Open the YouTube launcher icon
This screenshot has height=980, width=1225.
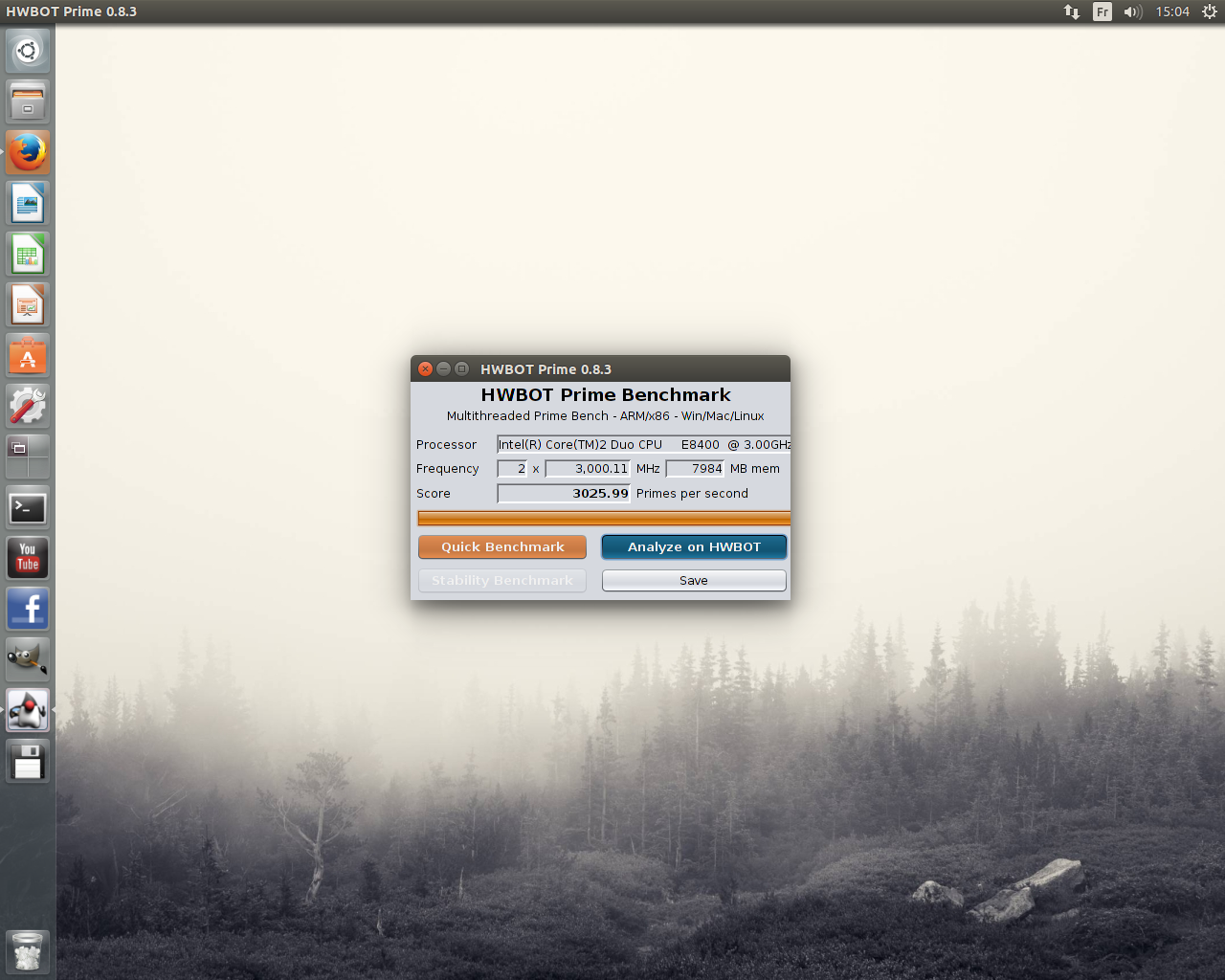pos(28,558)
